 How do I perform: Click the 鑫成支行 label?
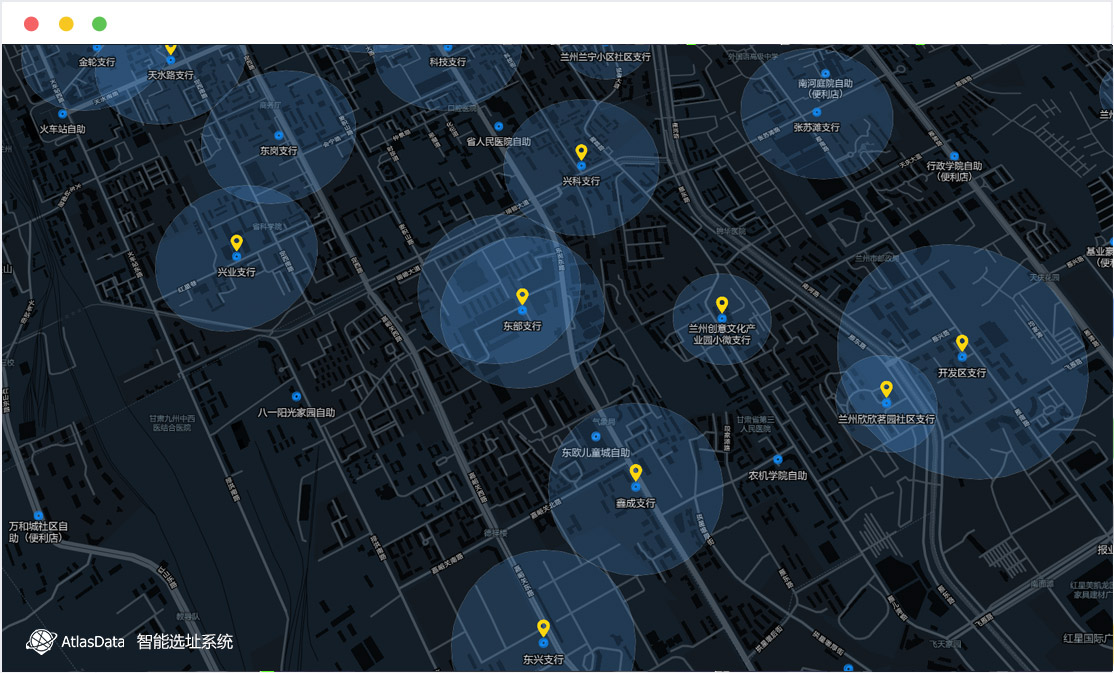pyautogui.click(x=636, y=503)
